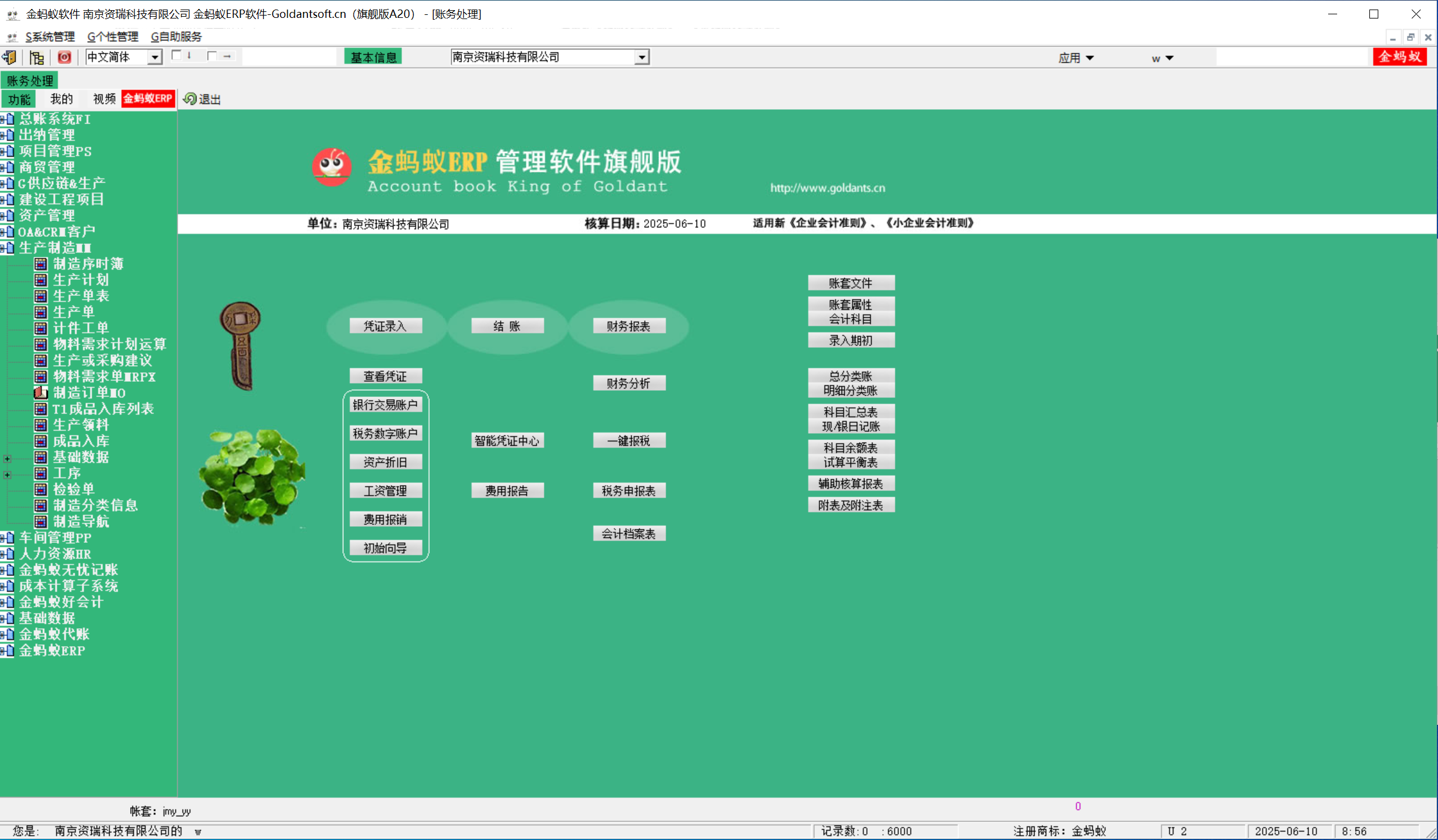Screen dimensions: 1438x840
Task: Collapse the 生产制造 tree node
Action: [x=2, y=248]
